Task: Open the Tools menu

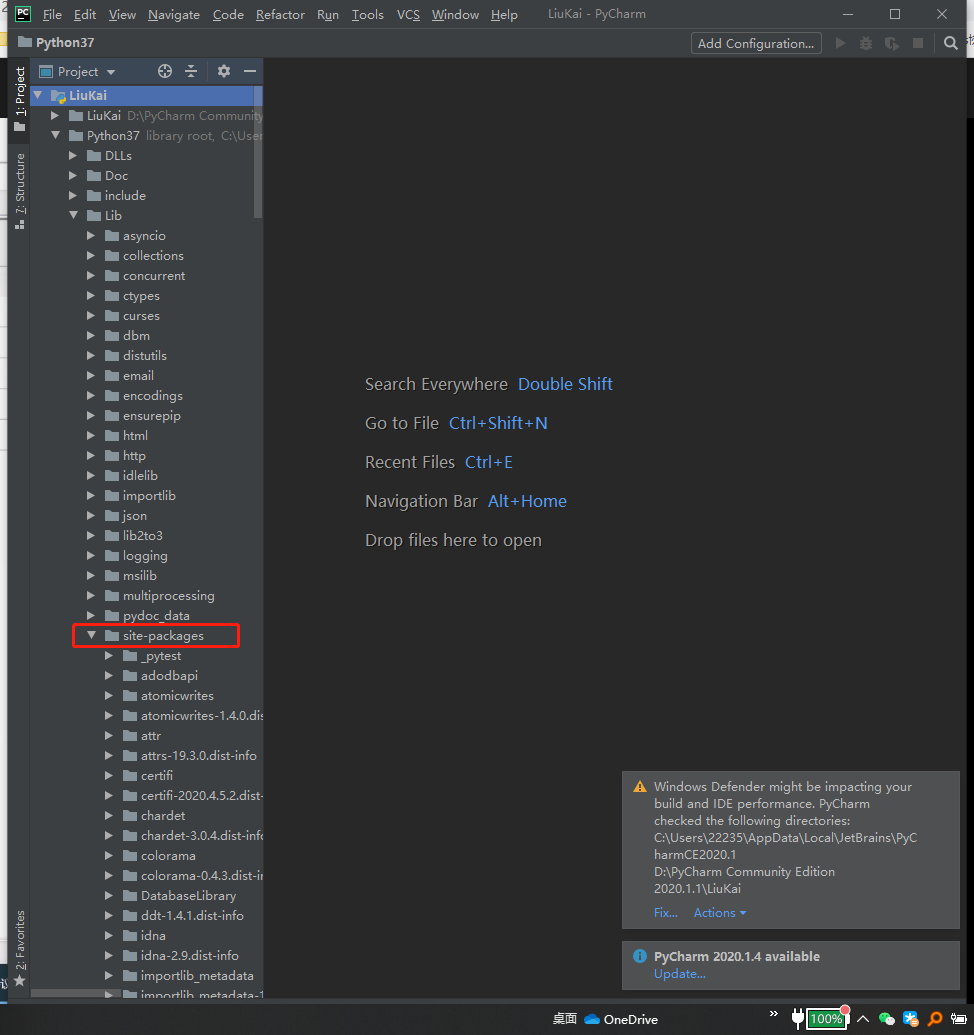Action: pyautogui.click(x=367, y=15)
